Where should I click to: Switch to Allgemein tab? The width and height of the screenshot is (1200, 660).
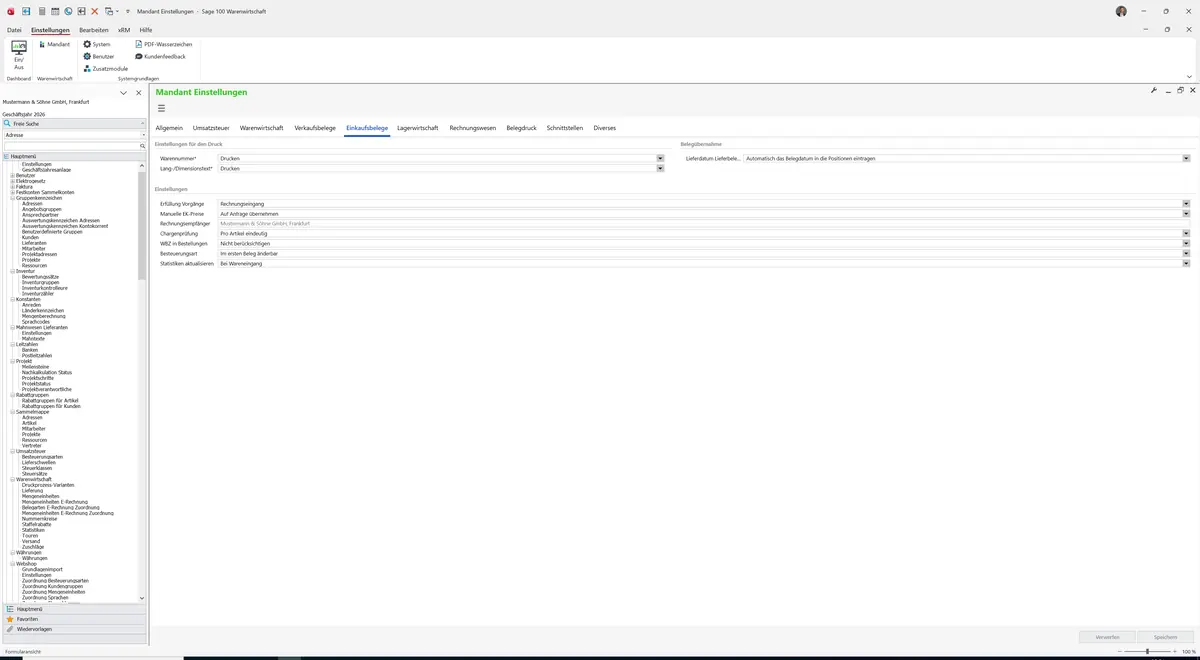click(x=169, y=128)
